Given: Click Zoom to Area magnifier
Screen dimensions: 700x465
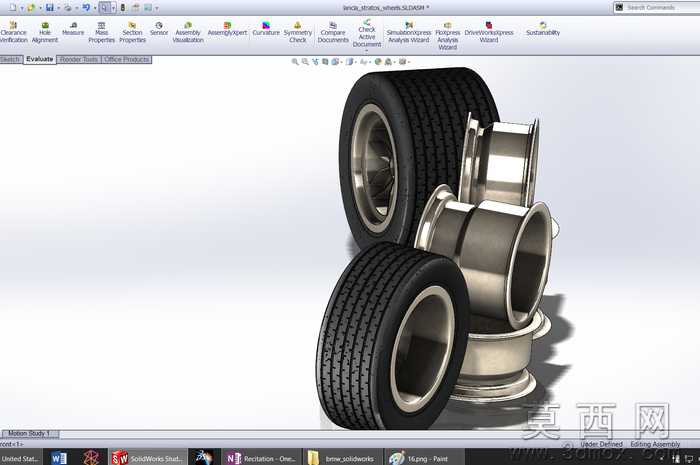Looking at the screenshot, I should 305,62.
